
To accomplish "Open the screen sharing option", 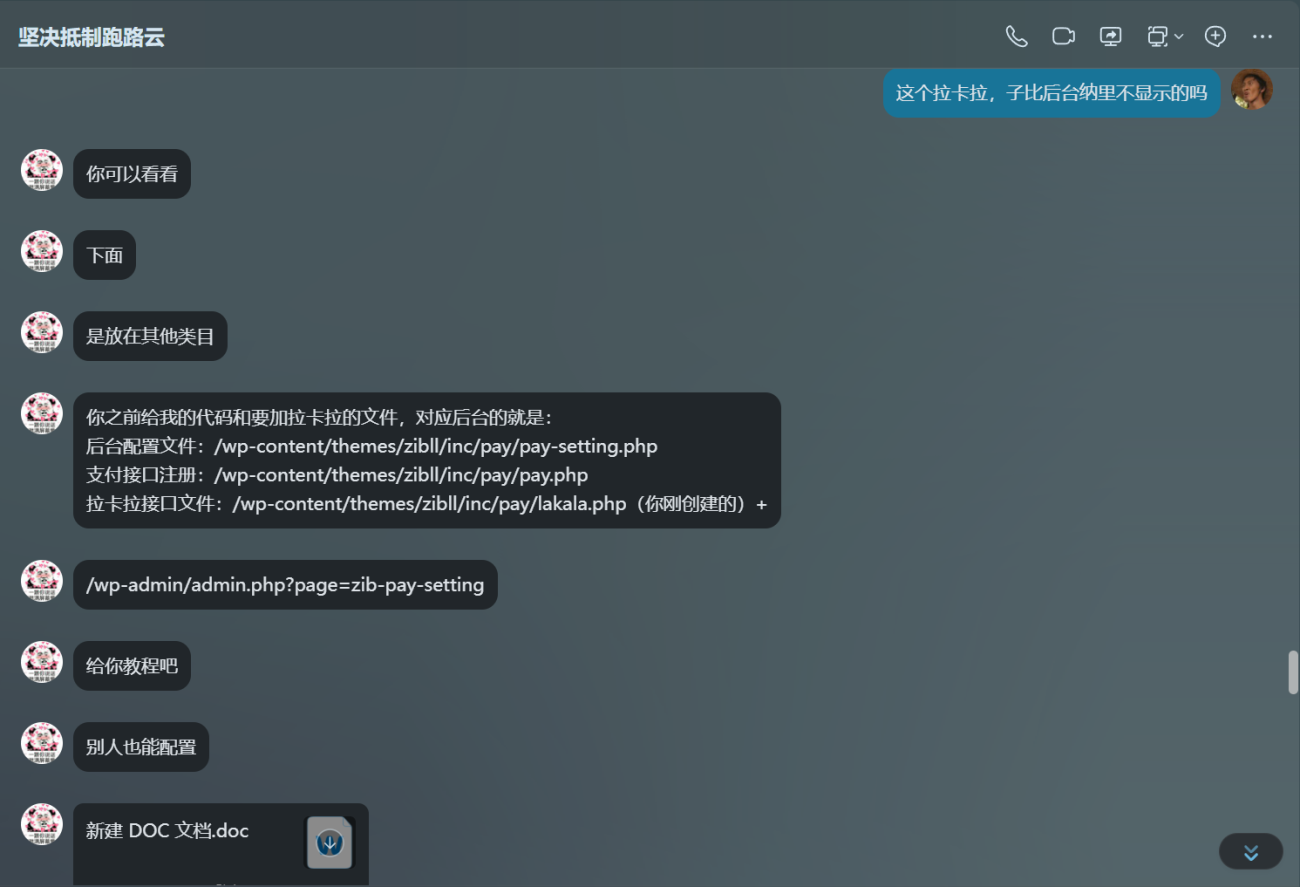I will (1110, 37).
